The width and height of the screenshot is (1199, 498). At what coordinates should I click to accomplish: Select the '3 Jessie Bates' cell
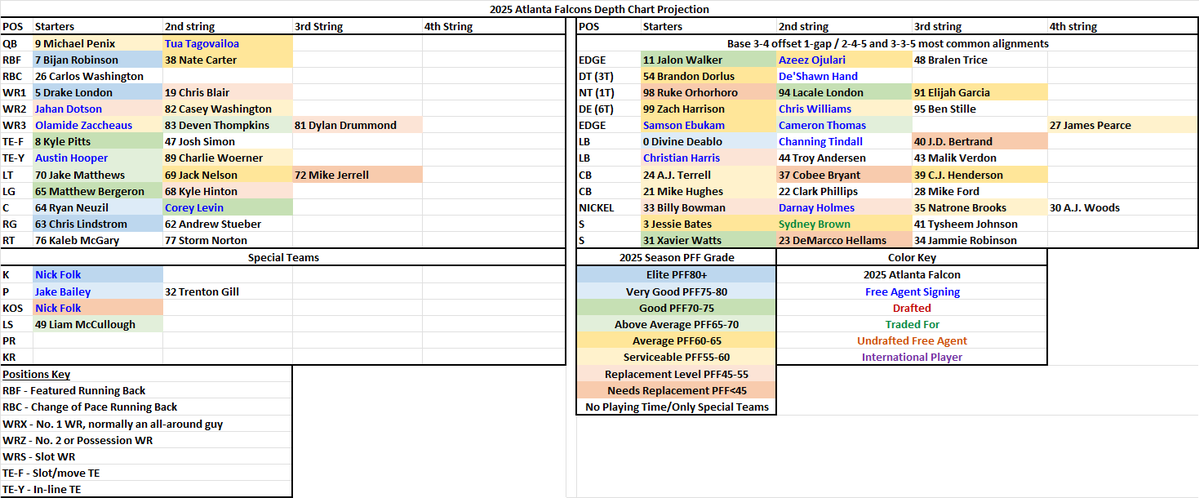coord(709,223)
